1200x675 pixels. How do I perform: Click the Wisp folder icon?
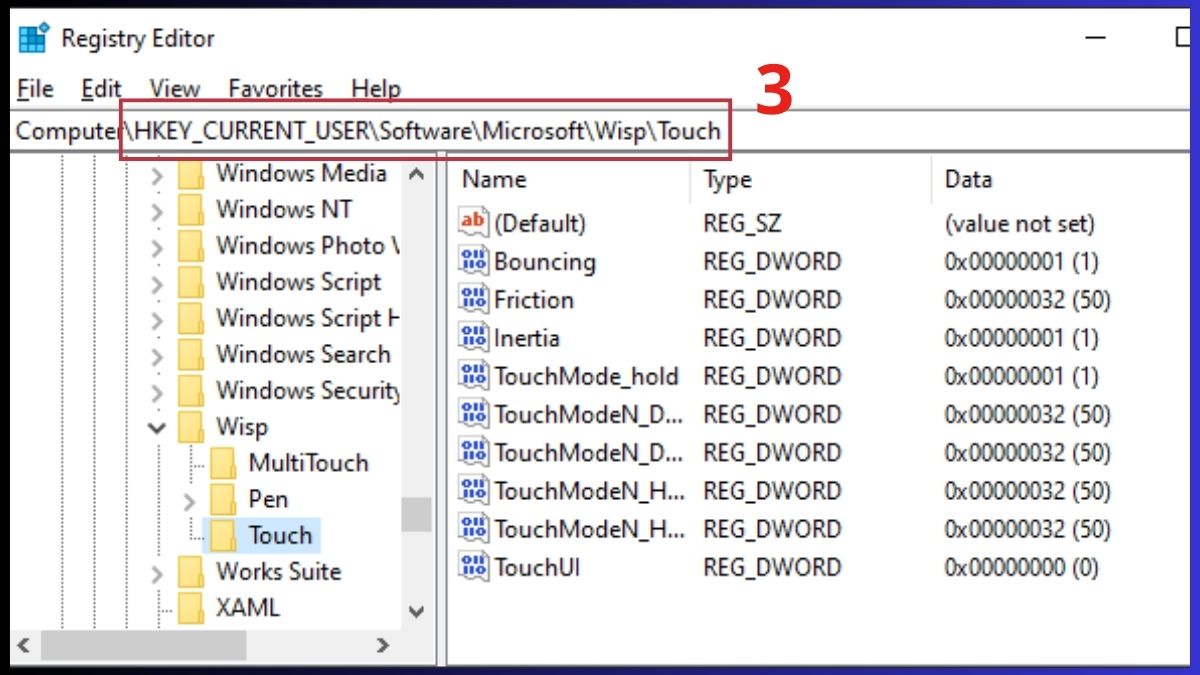(x=193, y=426)
